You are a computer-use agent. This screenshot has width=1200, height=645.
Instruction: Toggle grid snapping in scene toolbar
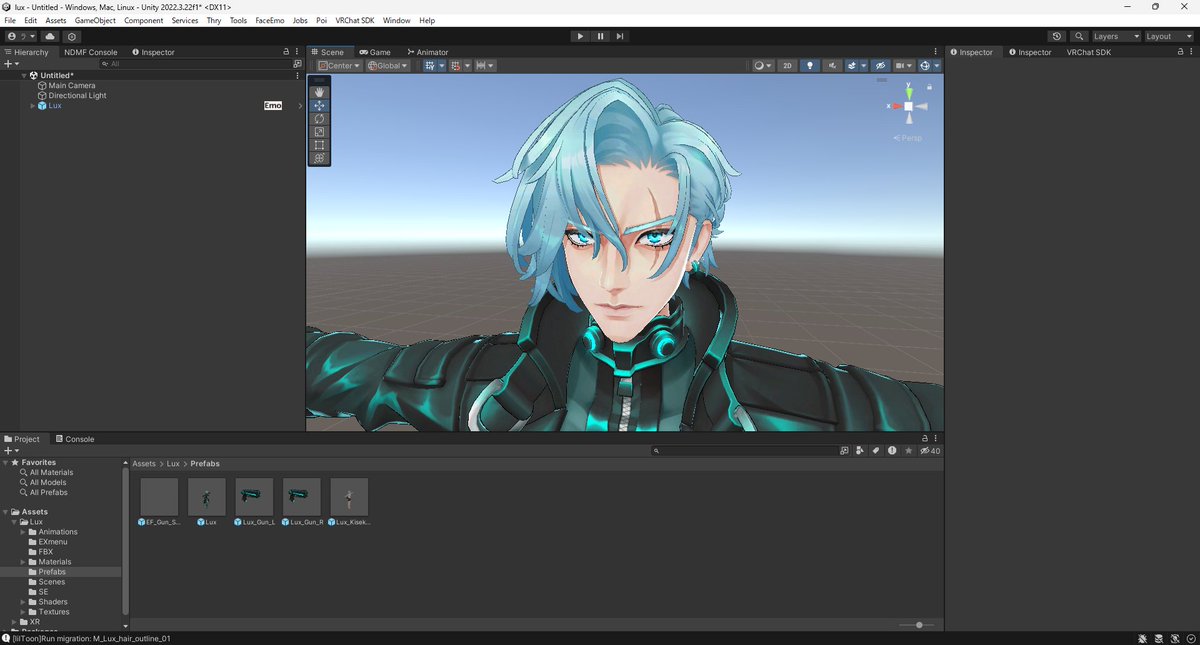pos(456,66)
